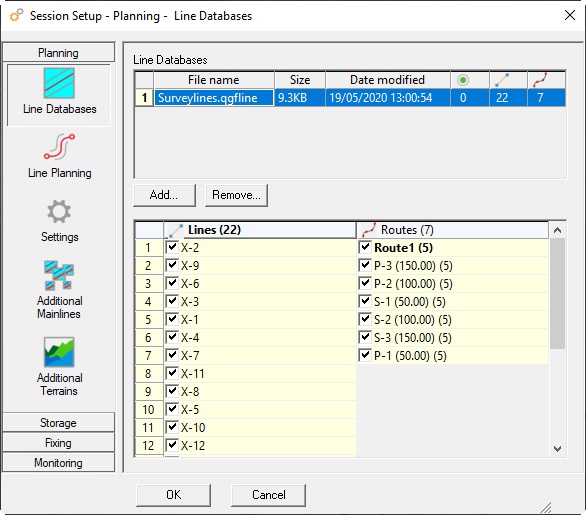The height and width of the screenshot is (515, 586).
Task: Click the Add... button
Action: pos(164,195)
